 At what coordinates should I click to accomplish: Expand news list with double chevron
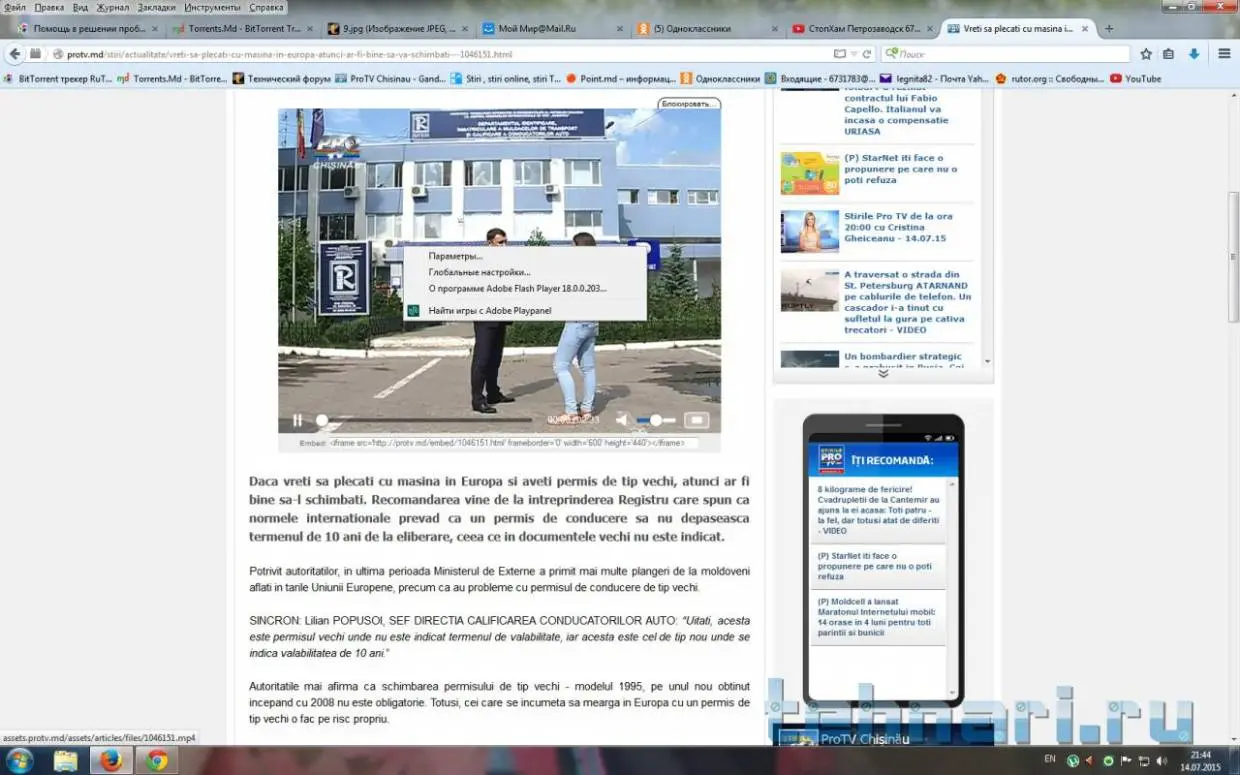[x=883, y=374]
